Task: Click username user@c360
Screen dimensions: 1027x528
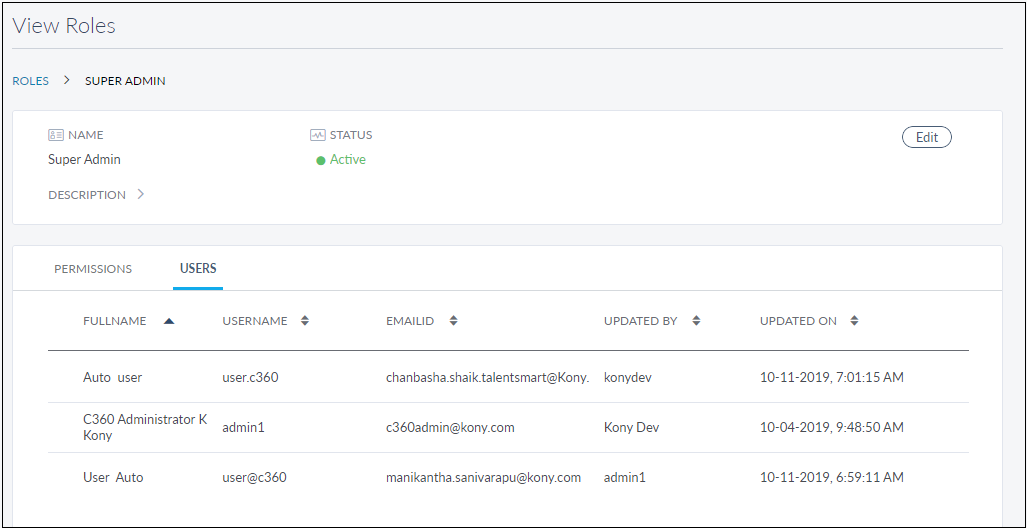Action: [254, 478]
